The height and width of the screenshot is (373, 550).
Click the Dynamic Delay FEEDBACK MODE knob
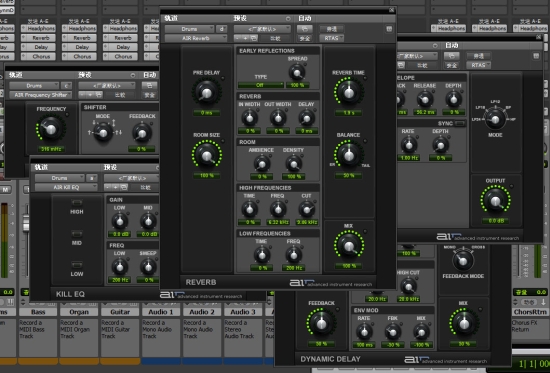[x=463, y=260]
